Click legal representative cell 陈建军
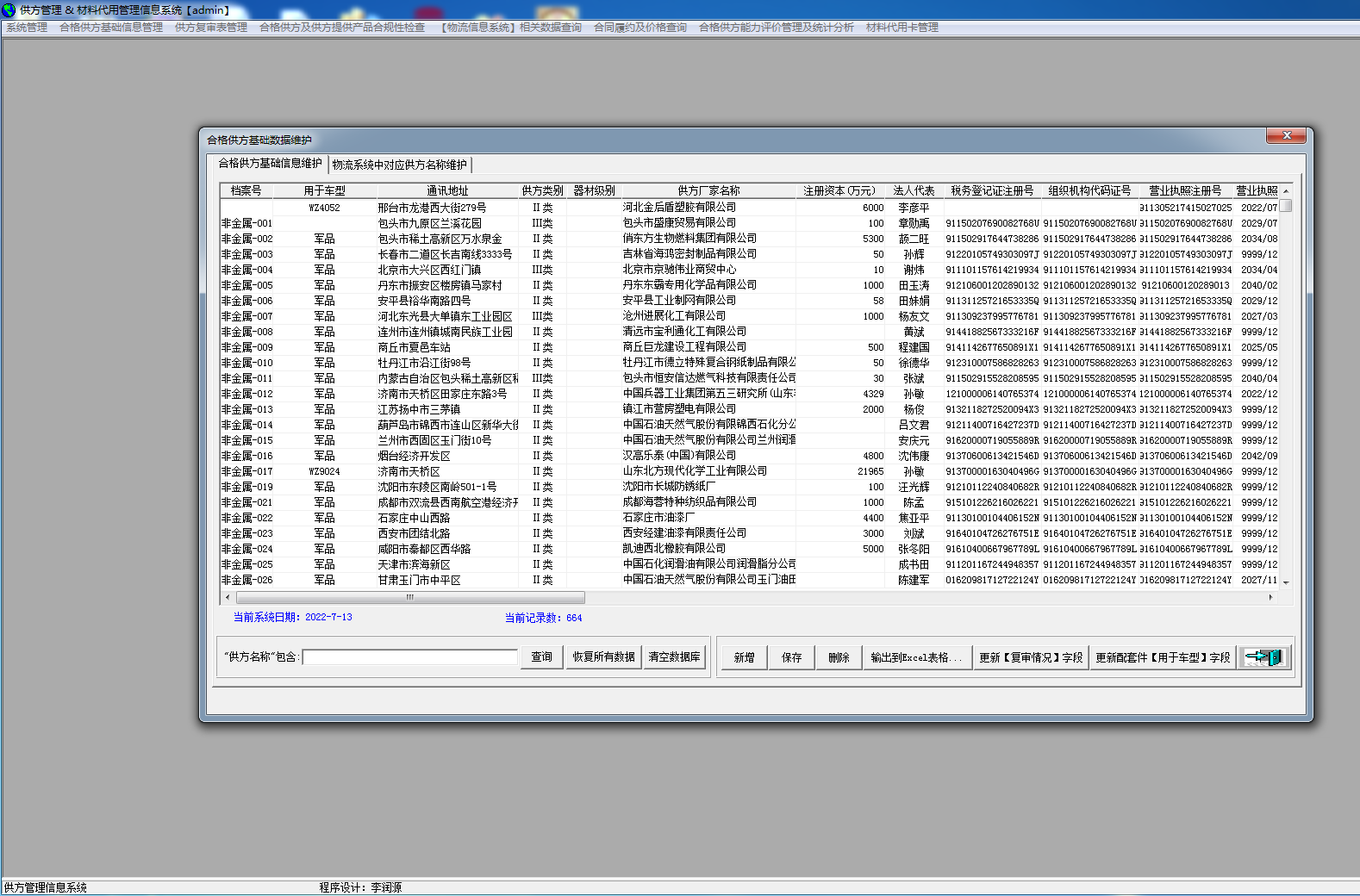 (x=914, y=580)
